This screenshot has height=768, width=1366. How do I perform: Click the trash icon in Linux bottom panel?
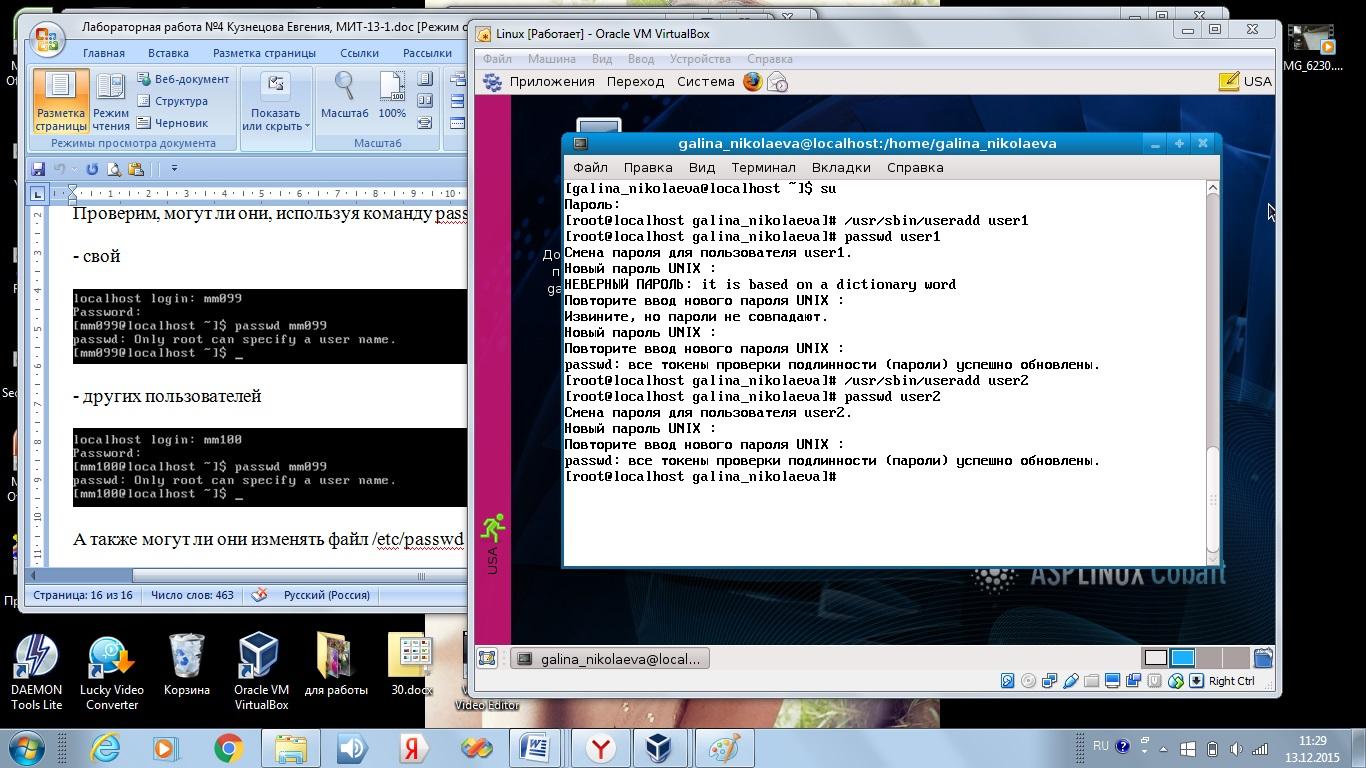pyautogui.click(x=1263, y=658)
